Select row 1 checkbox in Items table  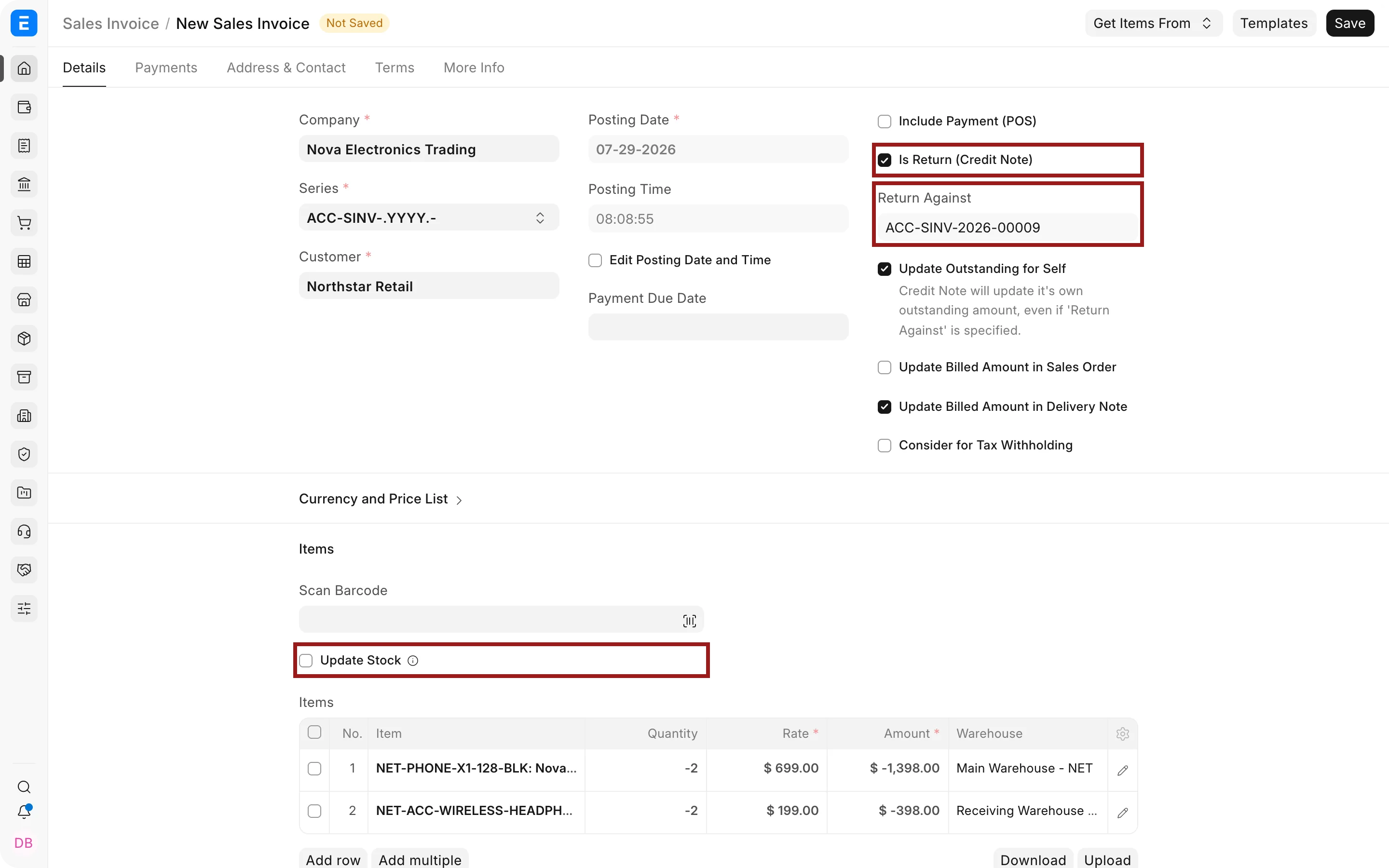[314, 769]
